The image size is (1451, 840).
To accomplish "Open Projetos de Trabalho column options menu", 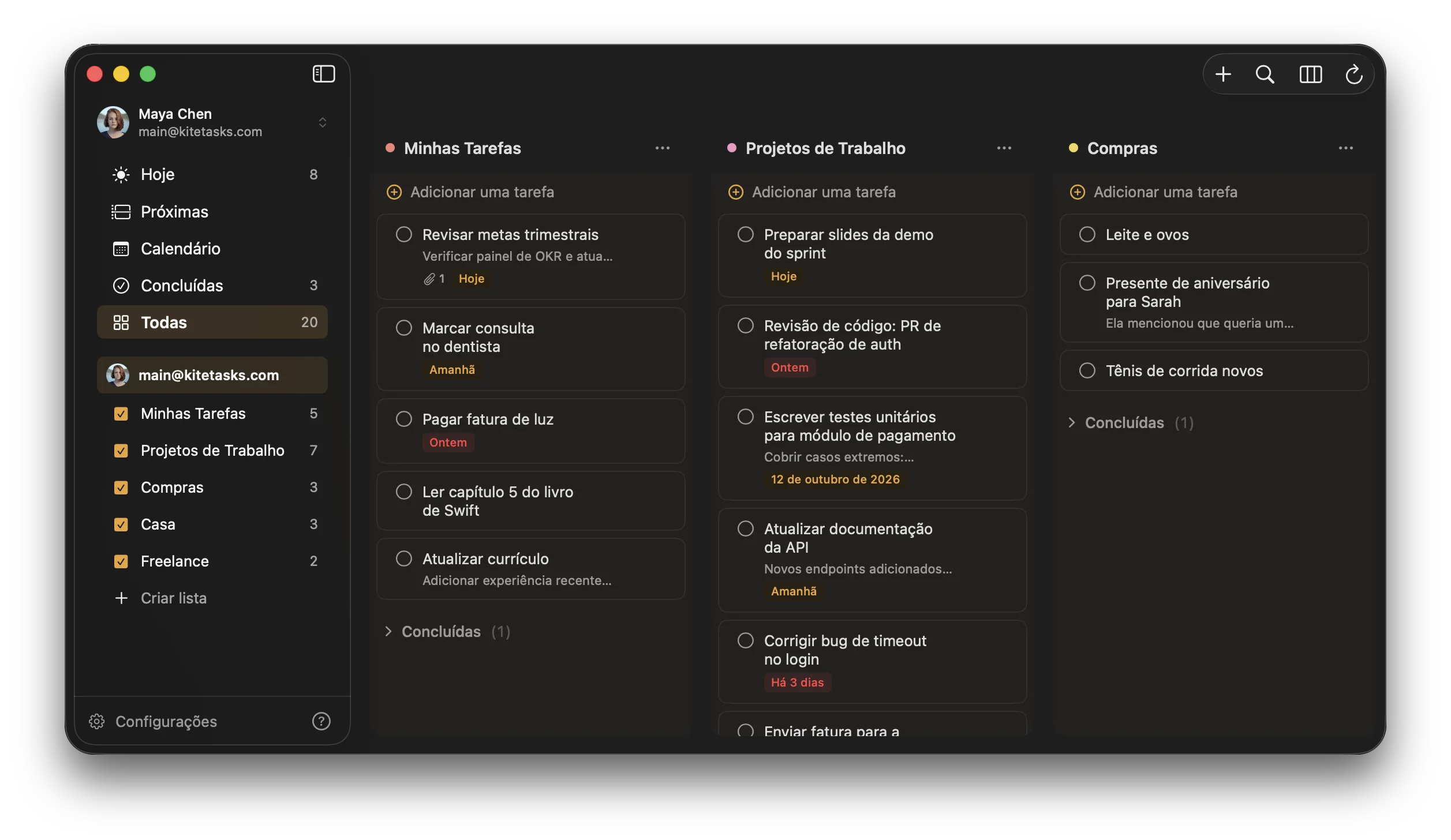I will pyautogui.click(x=1004, y=148).
